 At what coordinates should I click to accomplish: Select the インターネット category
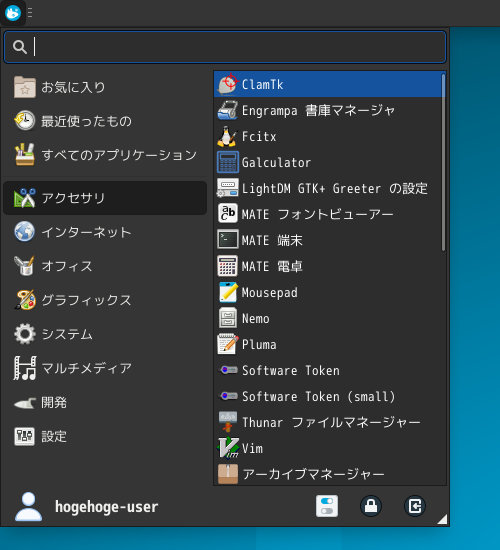tap(105, 232)
